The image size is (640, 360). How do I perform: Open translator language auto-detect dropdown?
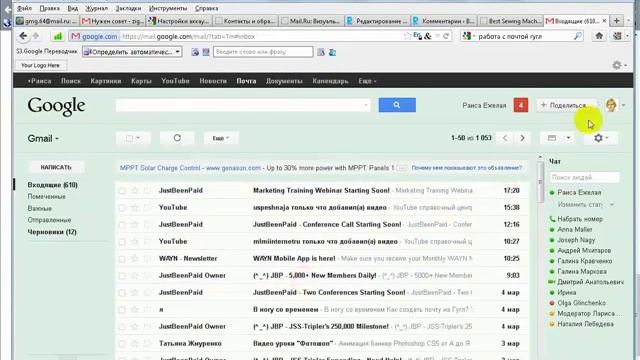coord(132,52)
